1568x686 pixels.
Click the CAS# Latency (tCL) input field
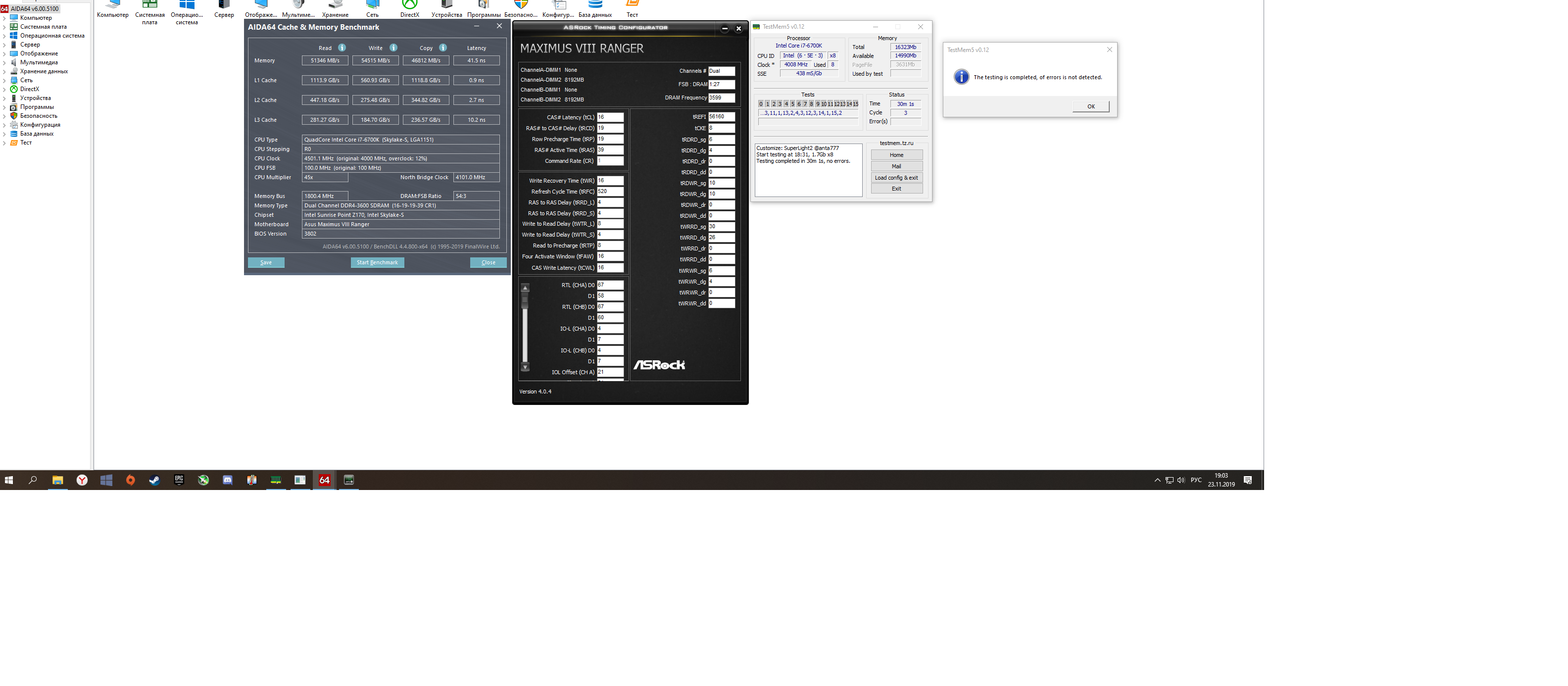(610, 117)
